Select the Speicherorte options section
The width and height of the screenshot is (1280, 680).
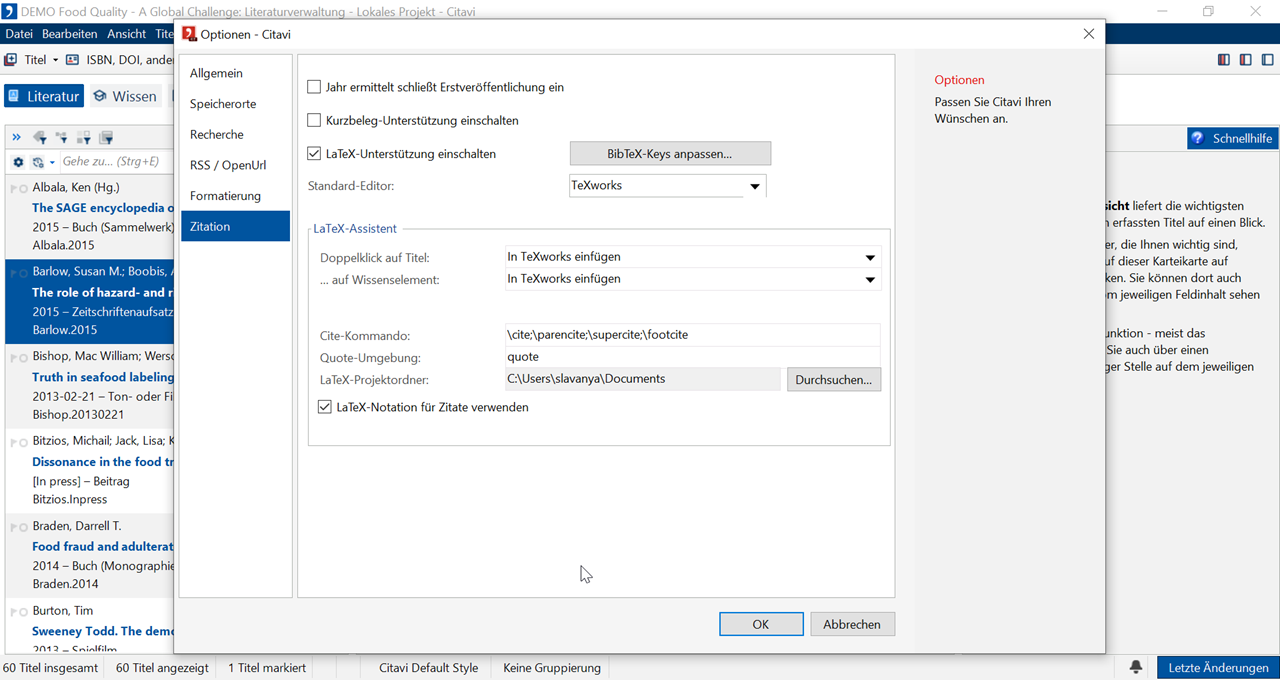tap(223, 104)
